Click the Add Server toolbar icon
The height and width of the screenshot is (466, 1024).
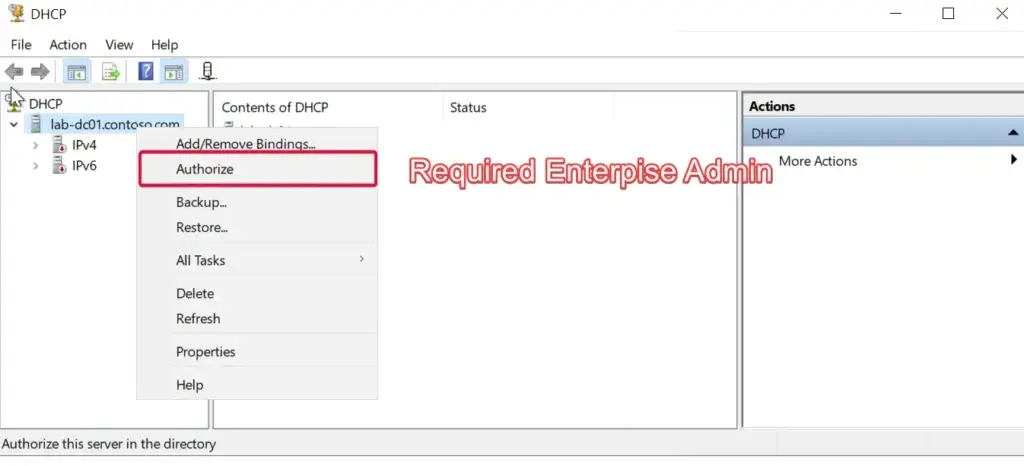(207, 71)
